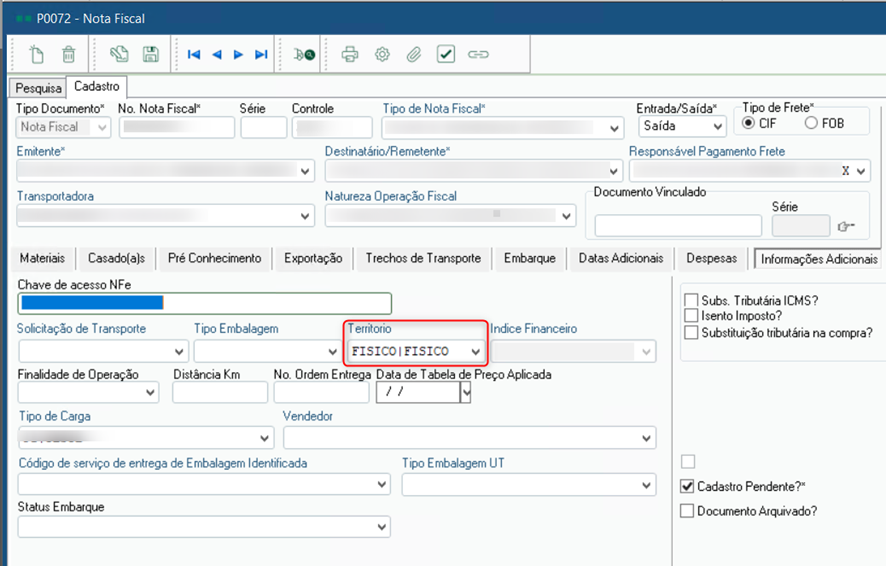The width and height of the screenshot is (886, 566).
Task: Click the Print icon in toolbar
Action: tap(350, 54)
